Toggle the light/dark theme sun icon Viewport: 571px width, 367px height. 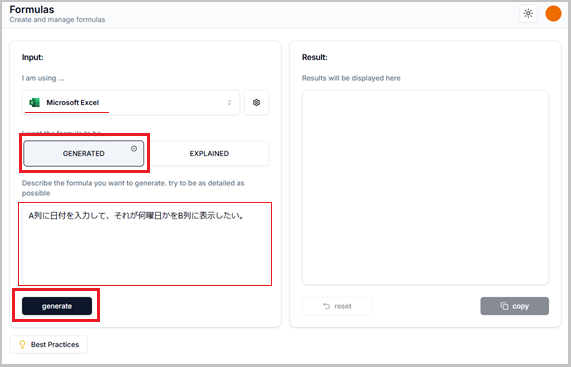click(528, 14)
